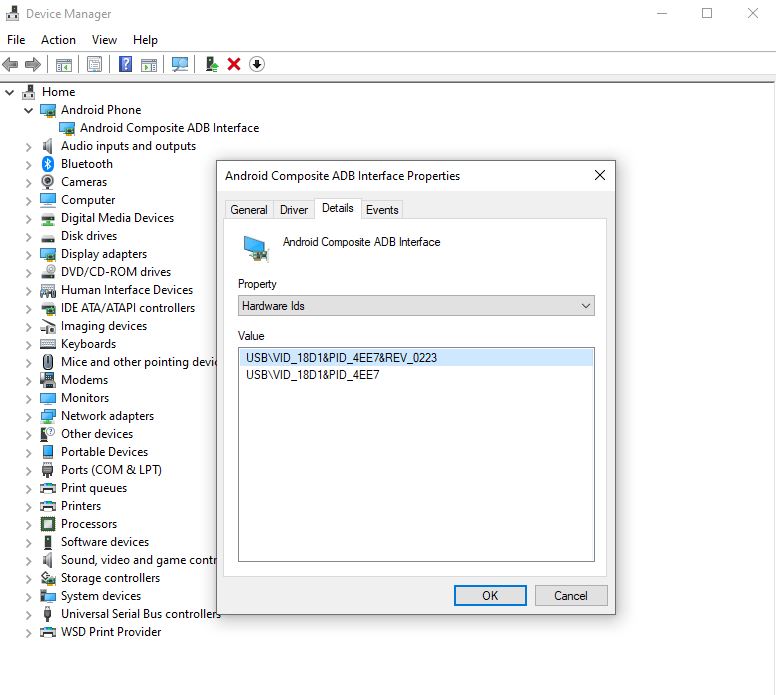Select Digital Media Devices tree item

117,218
